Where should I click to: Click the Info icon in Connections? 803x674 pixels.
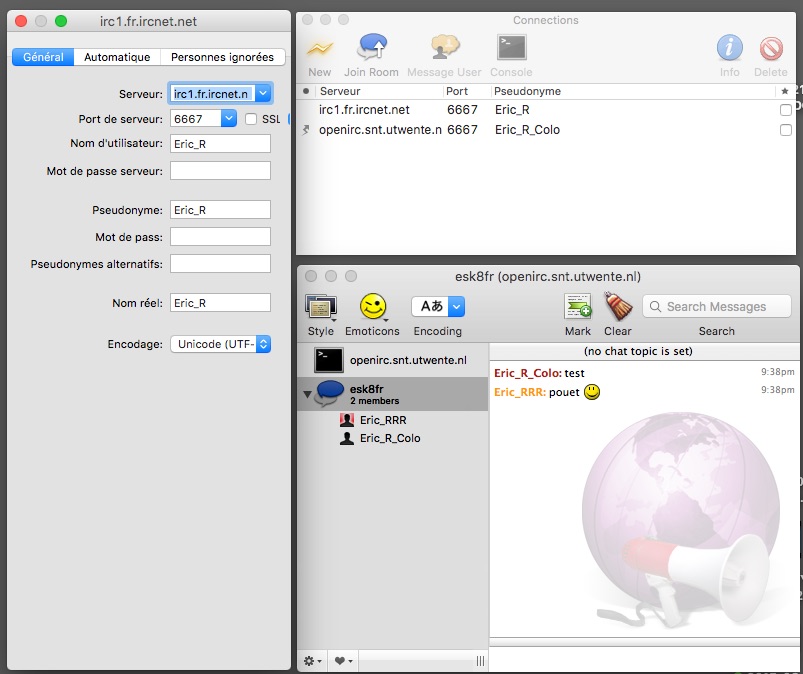[x=730, y=49]
